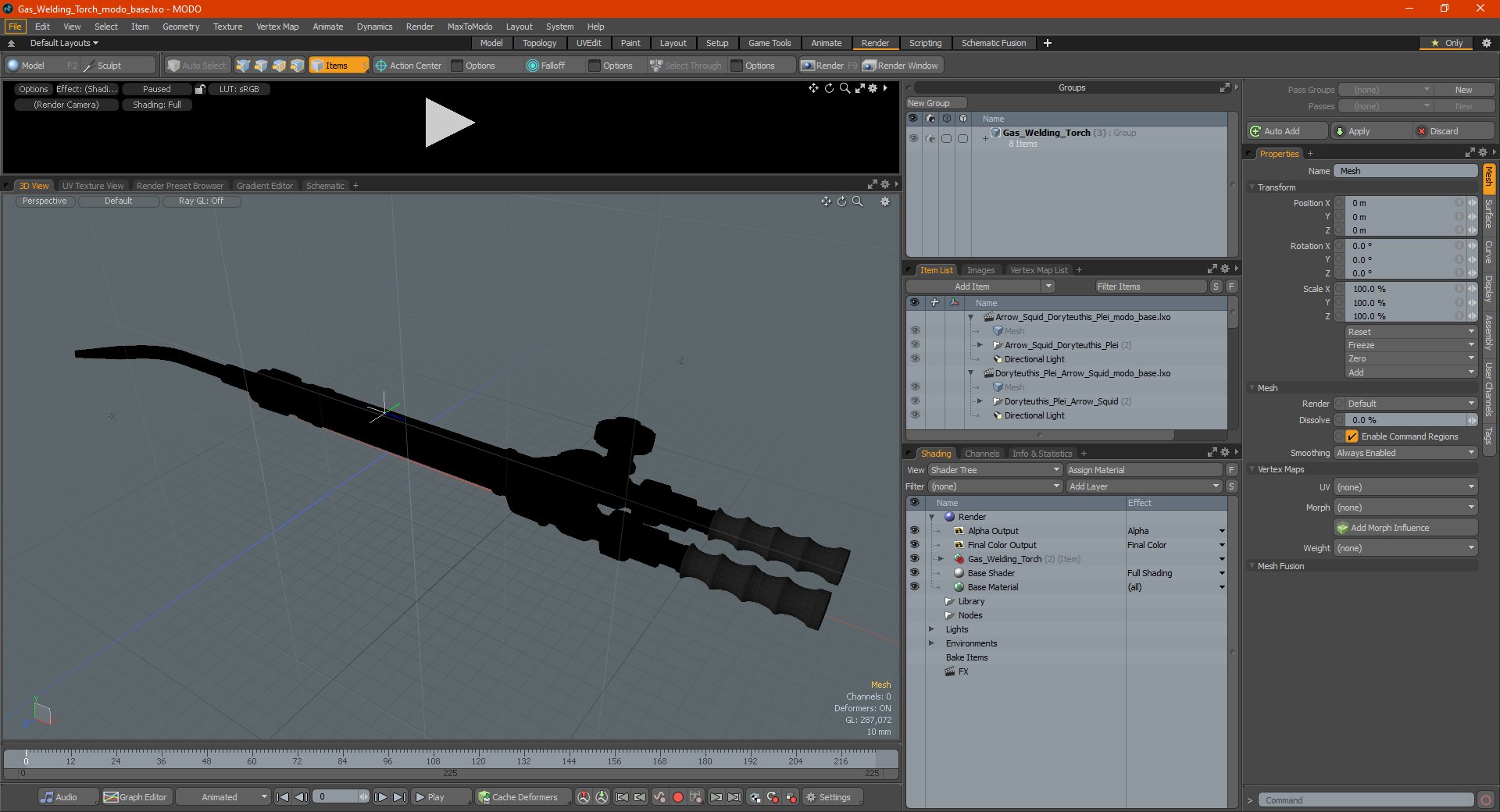Add a new layout tab with plus

1048,43
